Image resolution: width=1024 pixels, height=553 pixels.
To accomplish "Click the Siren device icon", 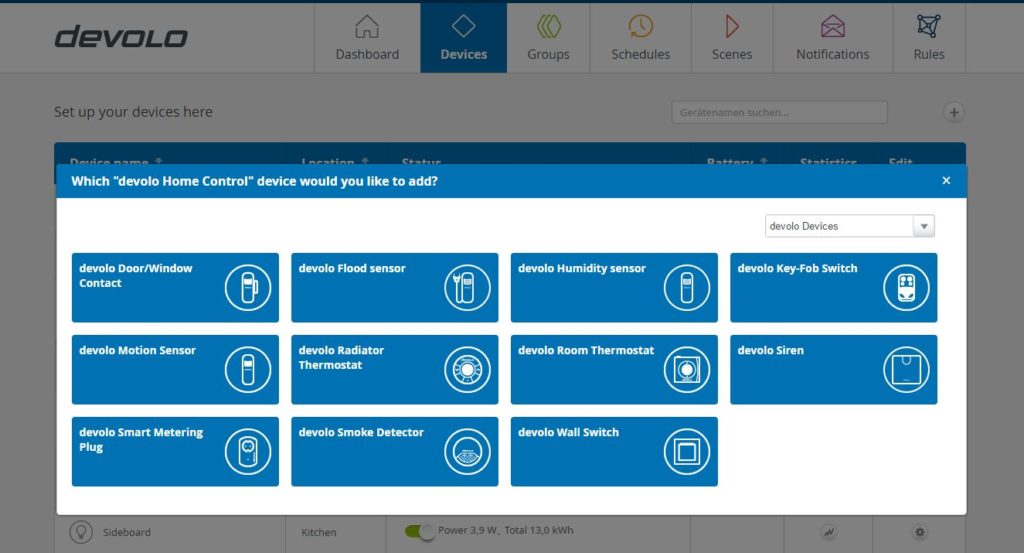I will coord(906,370).
